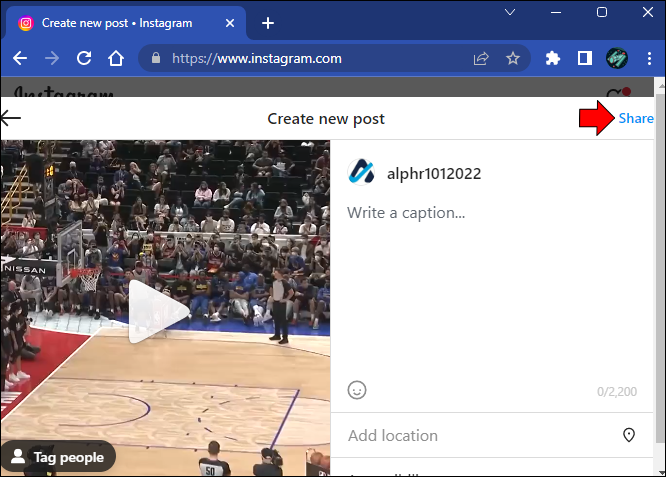Viewport: 666px width, 477px height.
Task: Open a new browser tab
Action: [x=267, y=22]
